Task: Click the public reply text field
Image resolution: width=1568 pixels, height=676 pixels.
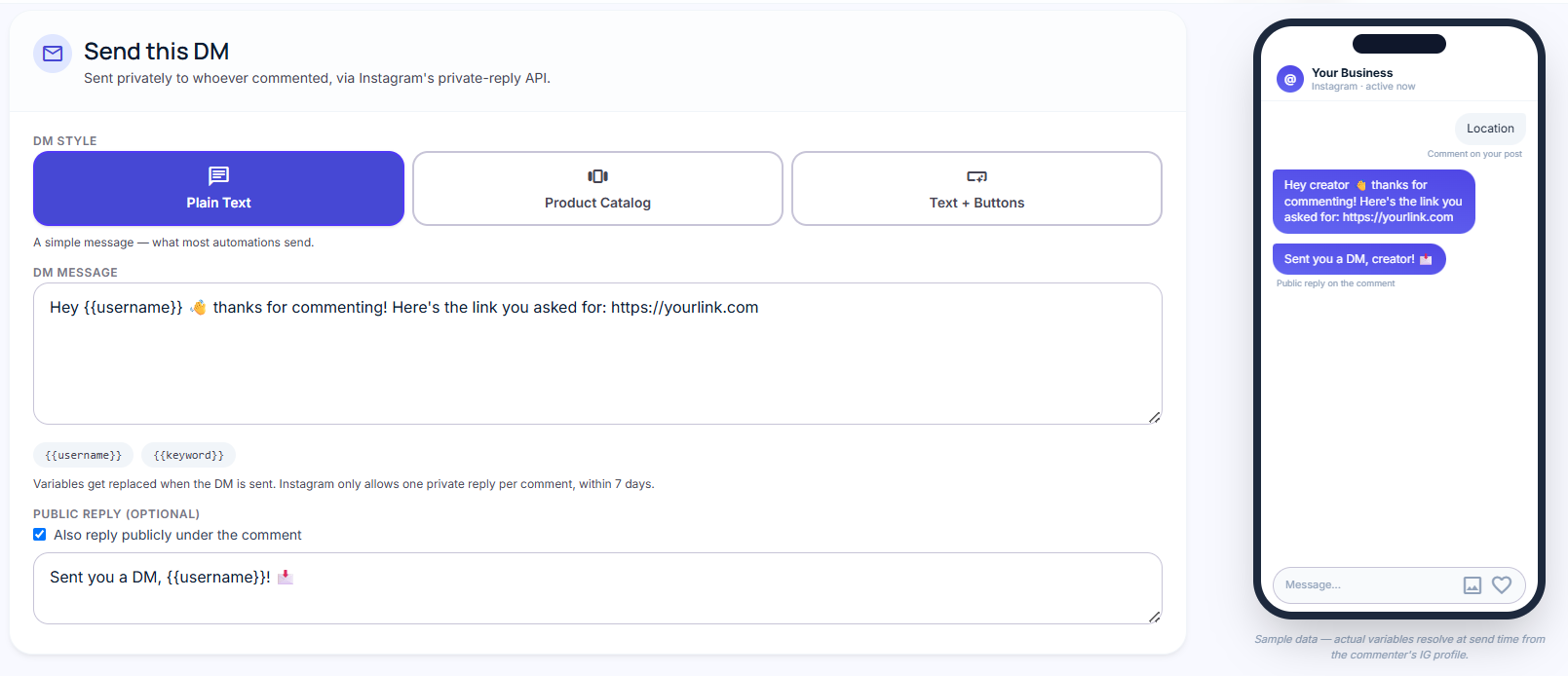Action: [597, 588]
